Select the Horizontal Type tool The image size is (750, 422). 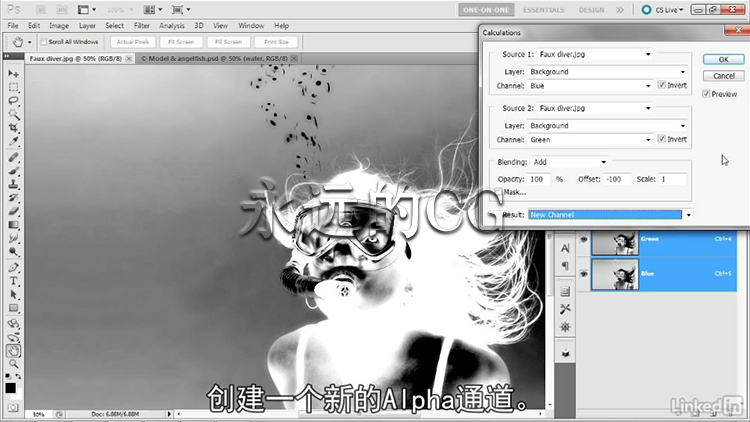[13, 281]
